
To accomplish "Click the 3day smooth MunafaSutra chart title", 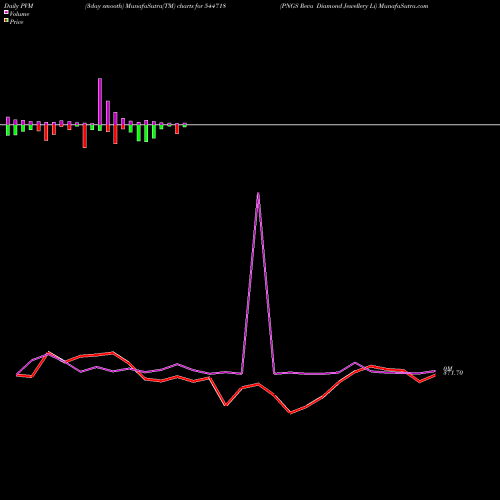I will [x=155, y=6].
